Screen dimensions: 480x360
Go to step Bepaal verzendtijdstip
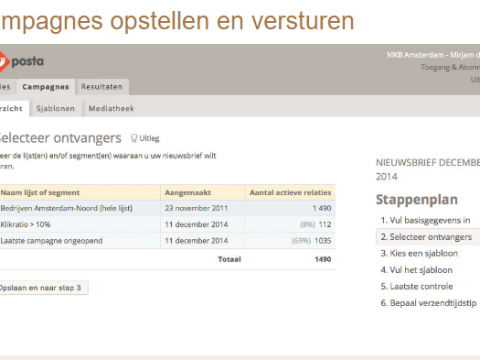429,303
